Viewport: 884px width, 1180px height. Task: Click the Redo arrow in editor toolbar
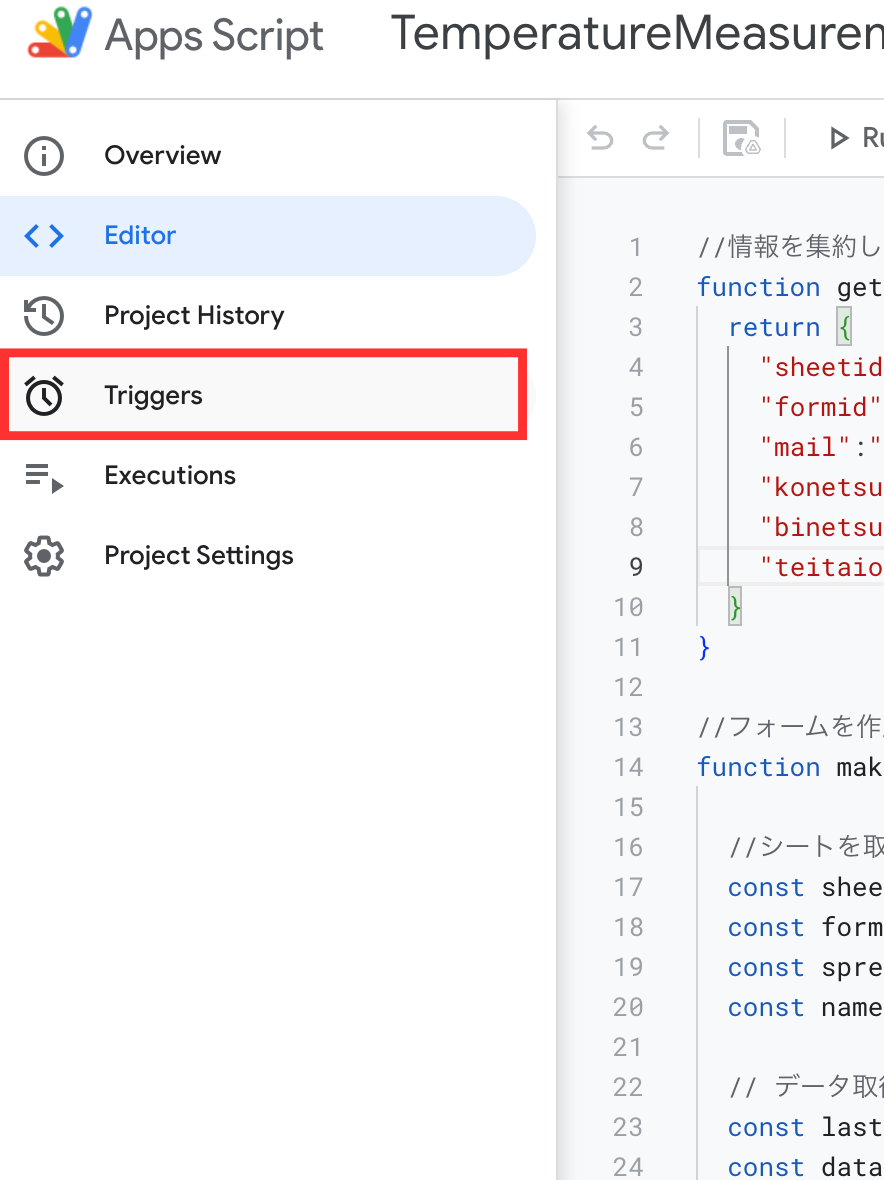pyautogui.click(x=655, y=138)
